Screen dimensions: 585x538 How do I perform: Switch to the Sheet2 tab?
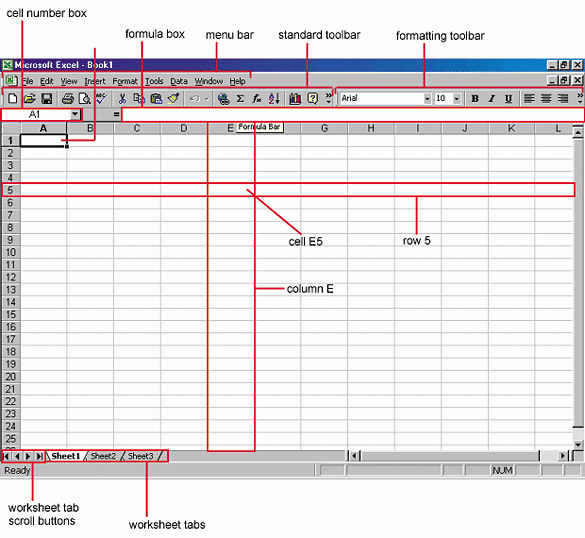pos(103,456)
